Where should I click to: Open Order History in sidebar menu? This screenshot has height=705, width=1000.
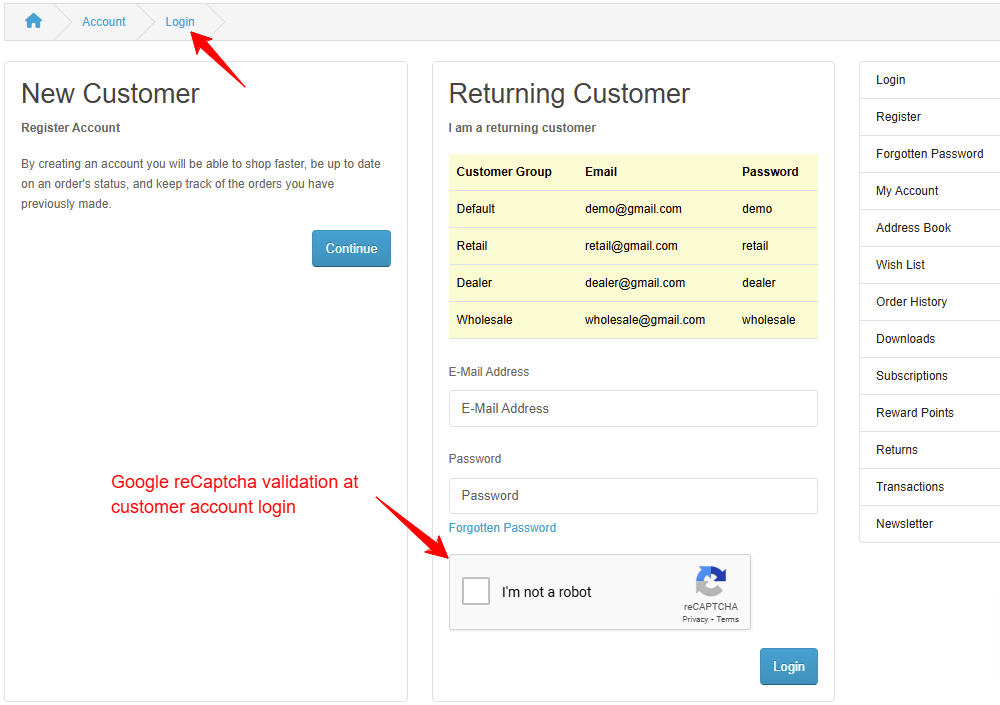[930, 302]
